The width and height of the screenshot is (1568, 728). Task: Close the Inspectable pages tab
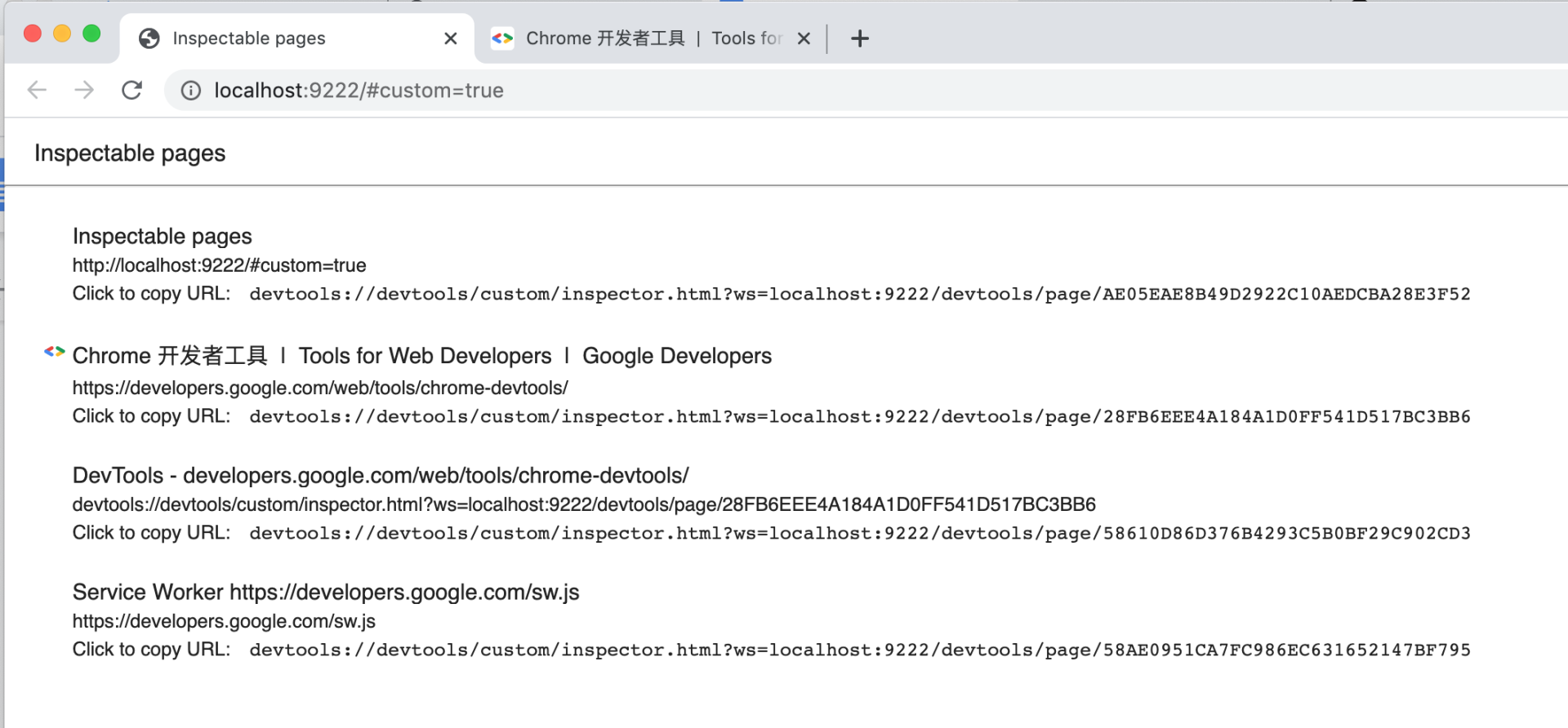click(450, 38)
